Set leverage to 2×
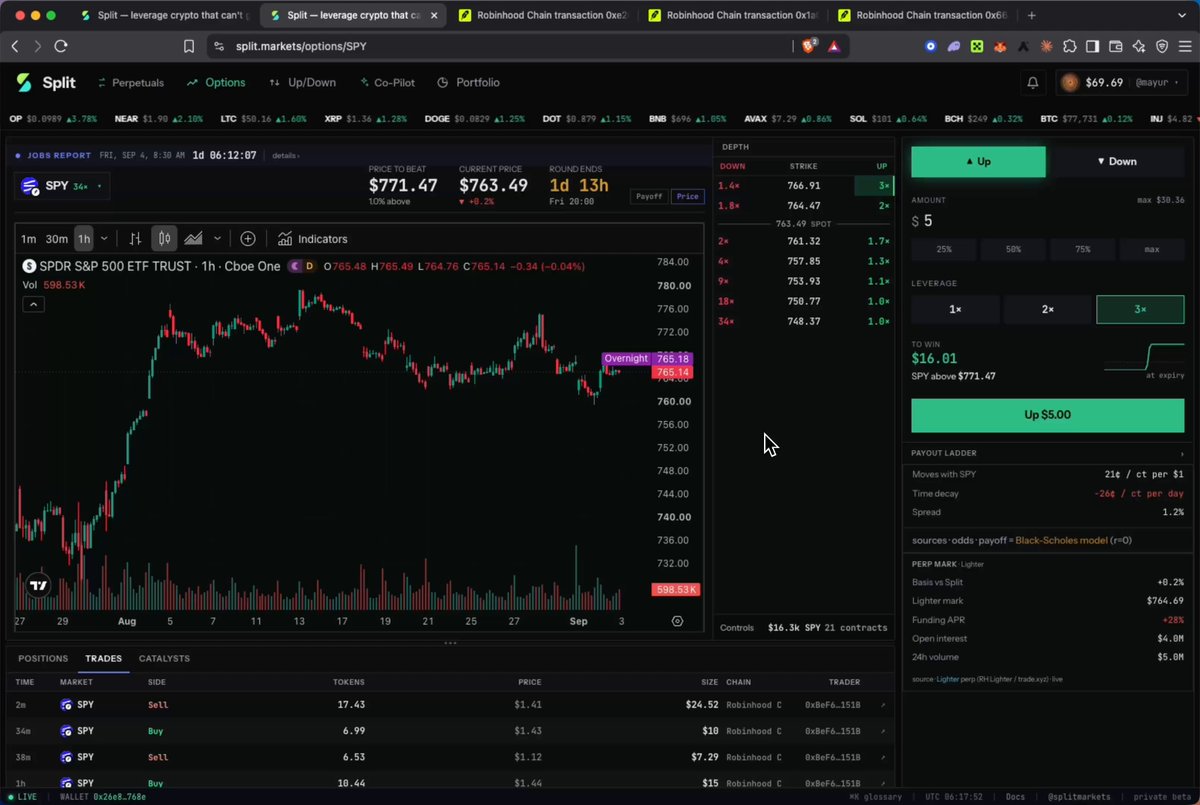This screenshot has width=1200, height=805. [1047, 310]
